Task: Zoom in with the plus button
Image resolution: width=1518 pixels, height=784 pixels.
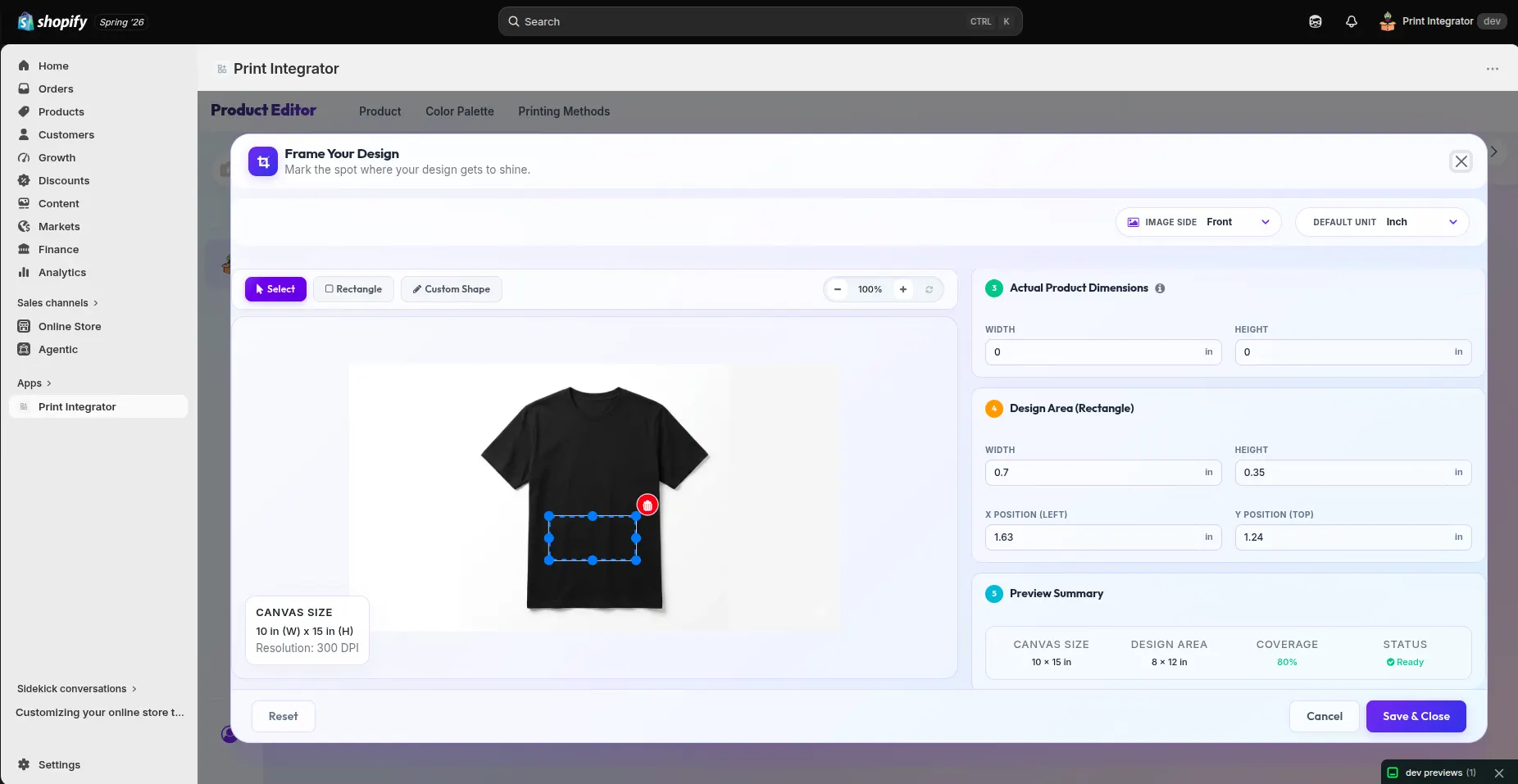Action: pos(903,289)
